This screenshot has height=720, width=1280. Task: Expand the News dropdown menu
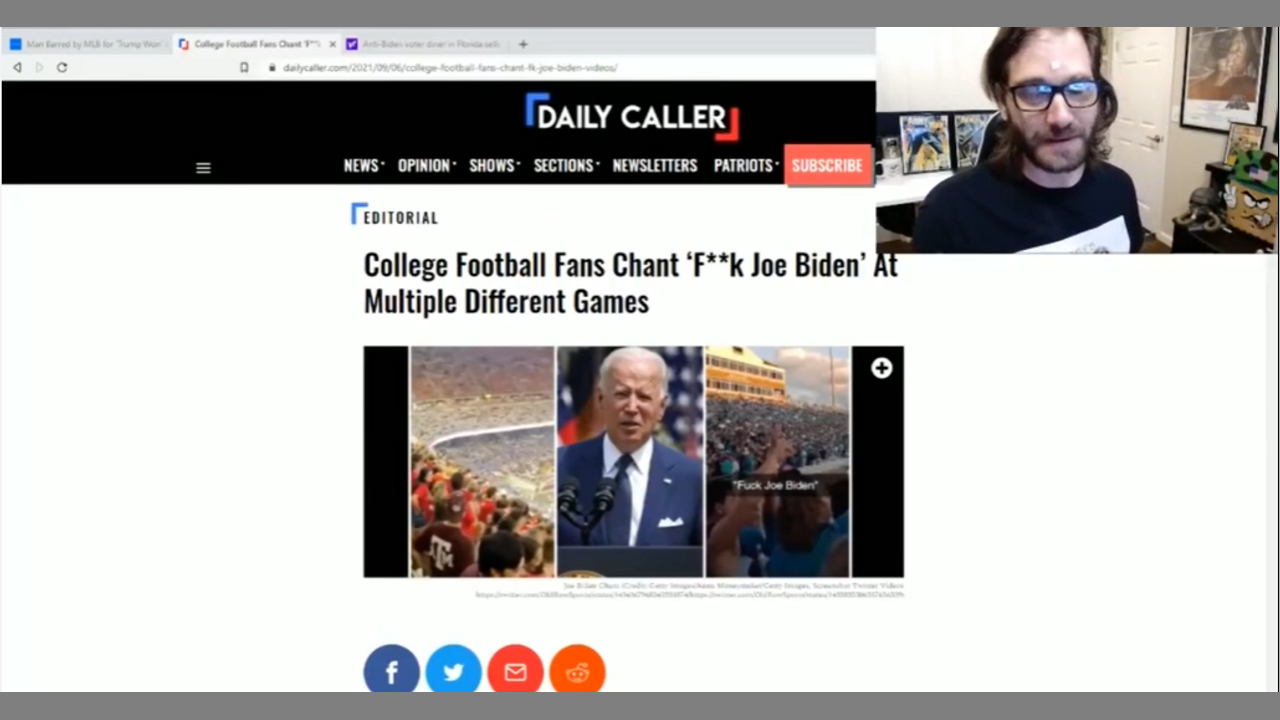tap(363, 165)
